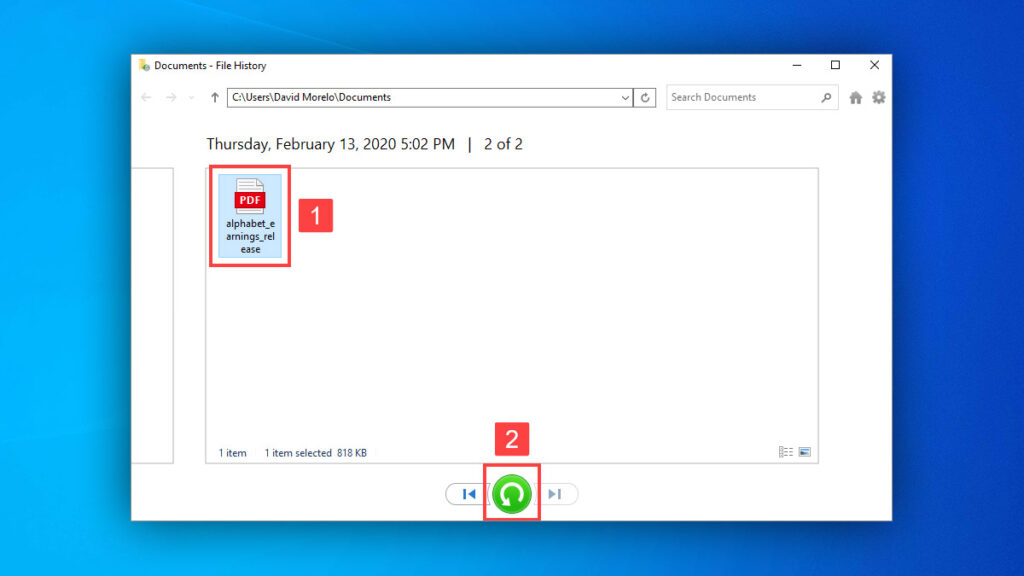Open the address bar path dropdown
This screenshot has width=1024, height=576.
click(626, 98)
